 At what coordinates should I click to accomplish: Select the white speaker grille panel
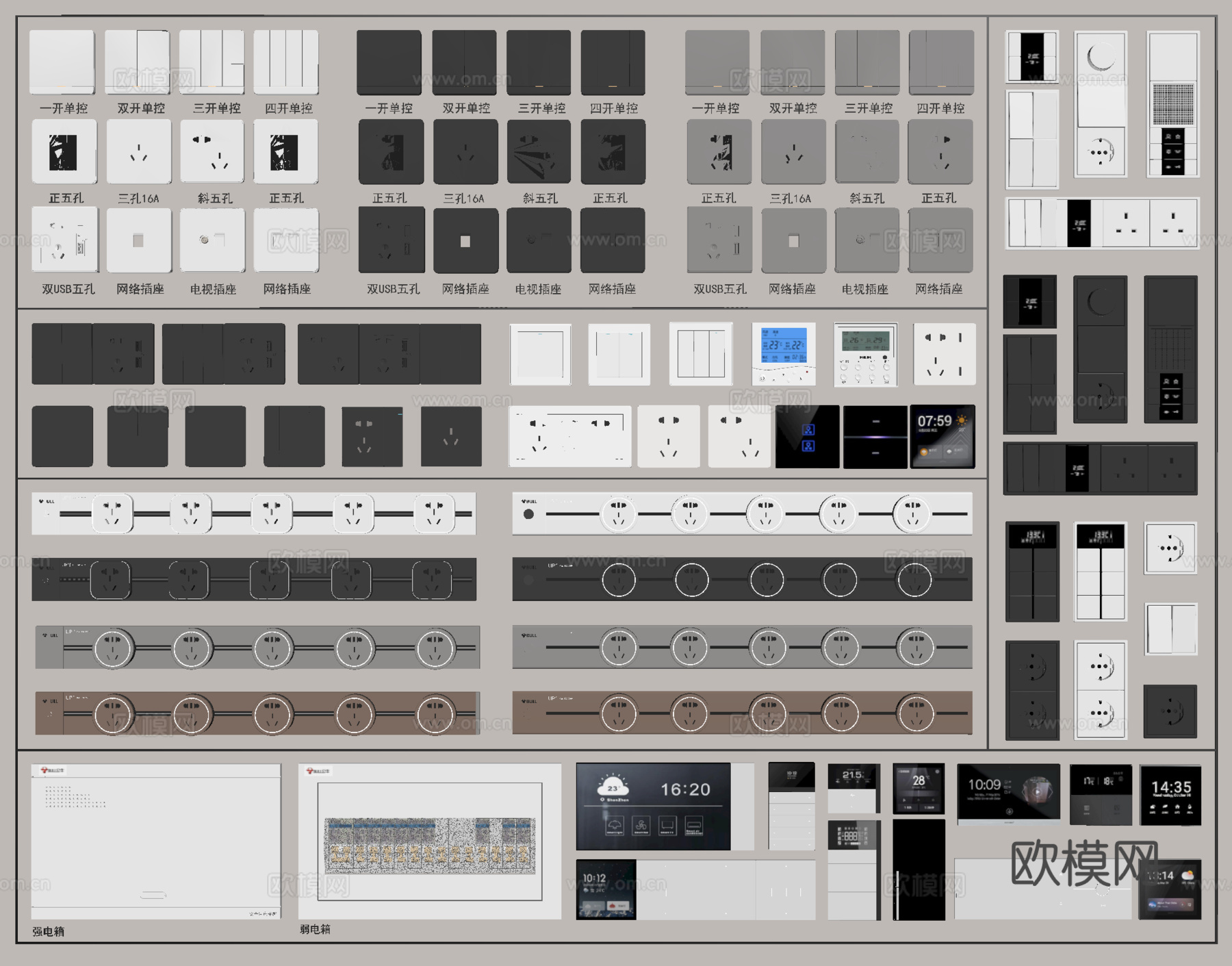1173,104
